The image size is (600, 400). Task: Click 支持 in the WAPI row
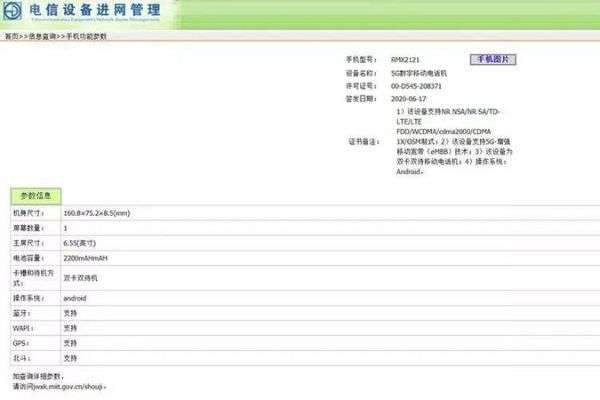tap(70, 328)
